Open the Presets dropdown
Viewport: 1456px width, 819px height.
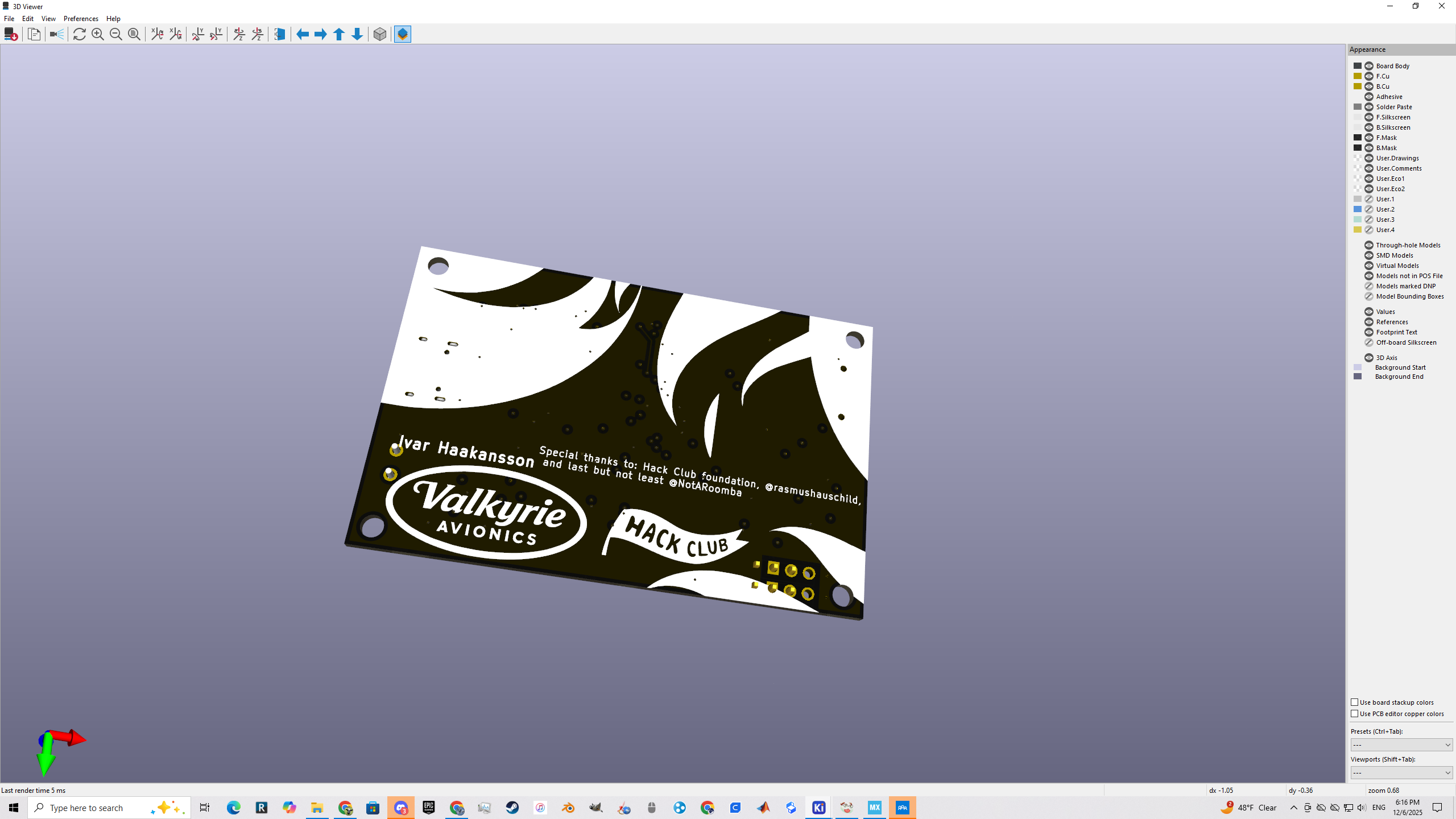click(x=1401, y=745)
